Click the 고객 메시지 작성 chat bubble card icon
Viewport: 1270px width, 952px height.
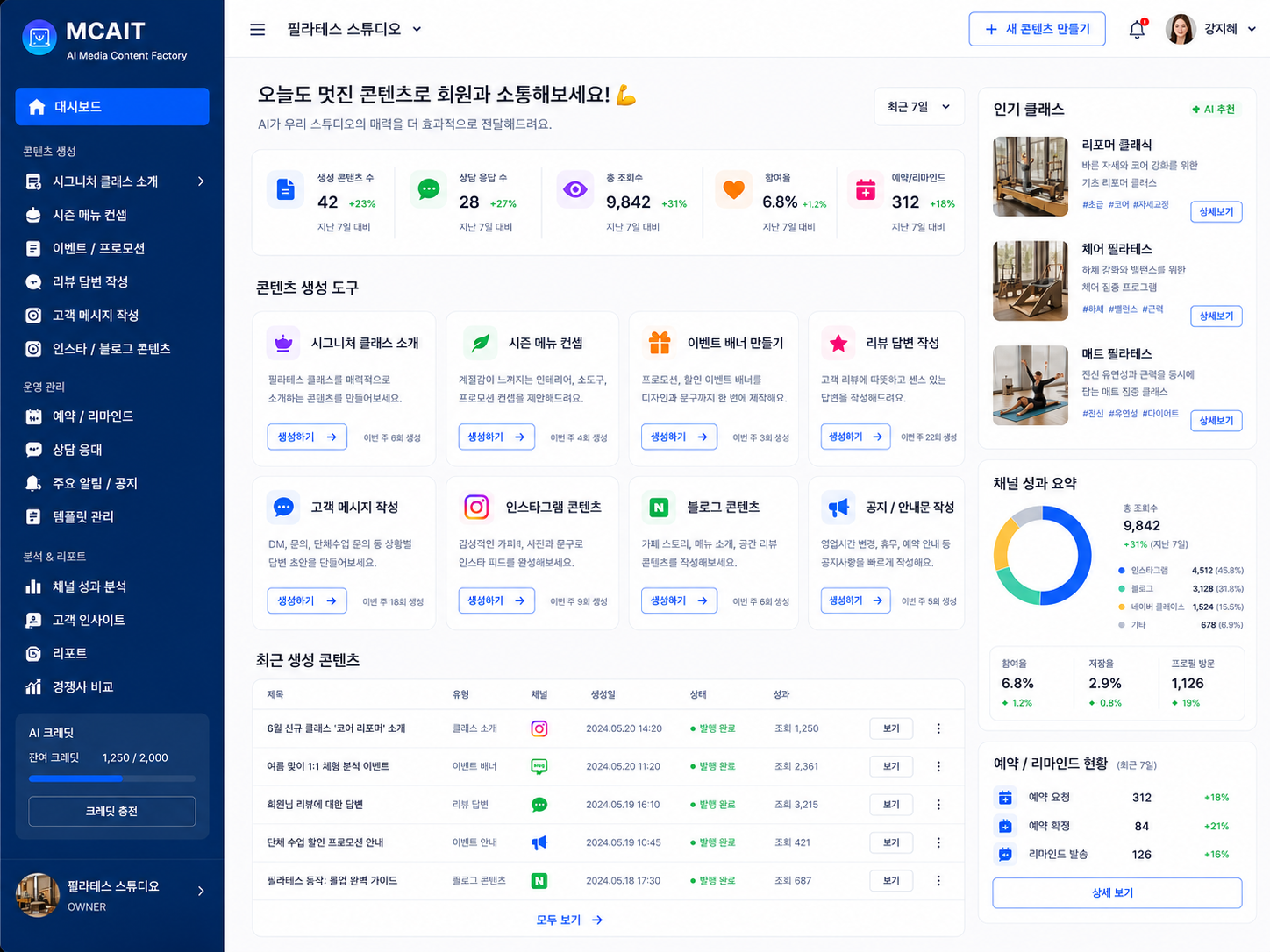coord(283,507)
